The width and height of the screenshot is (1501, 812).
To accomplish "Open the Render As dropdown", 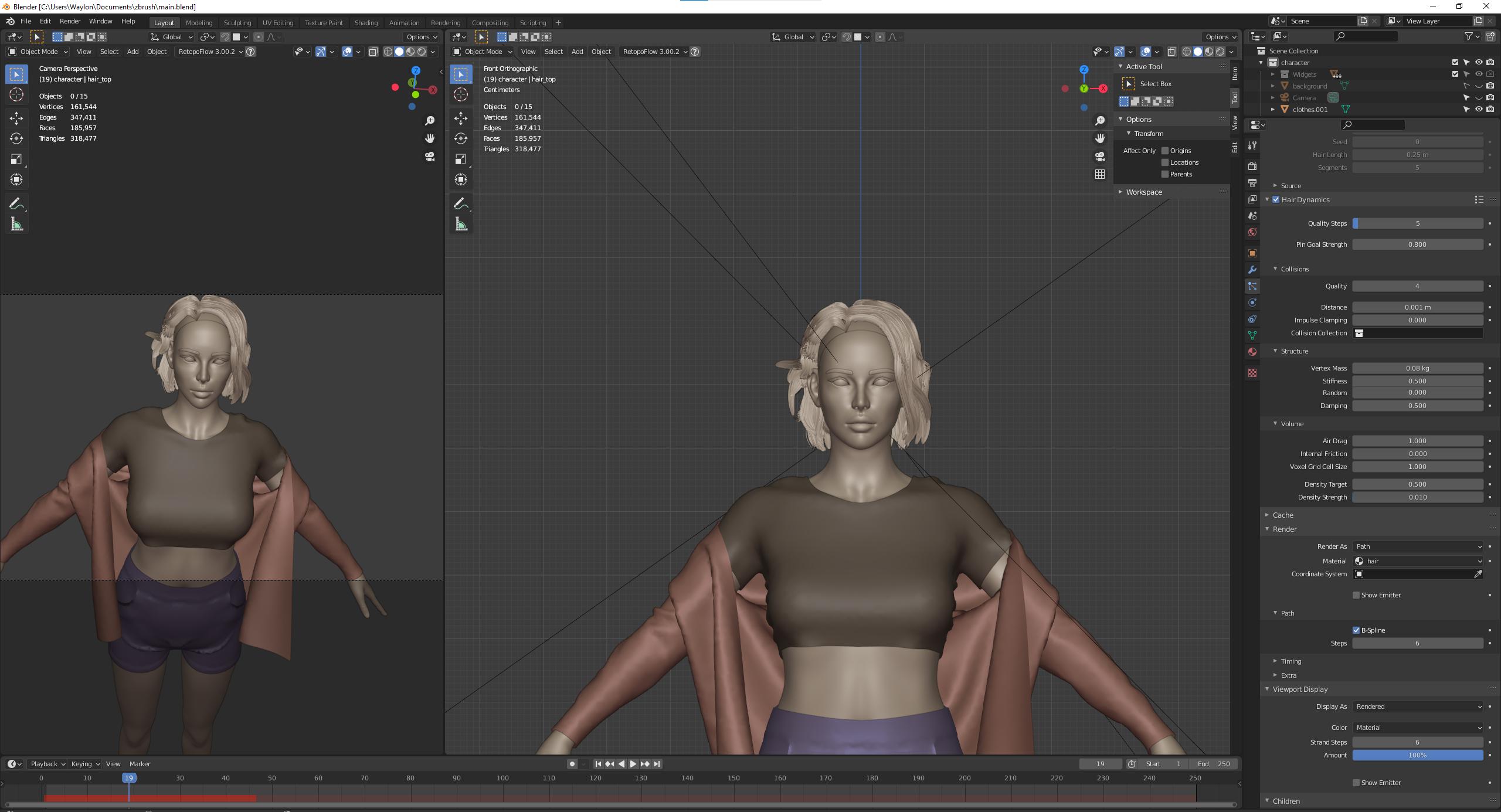I will [1417, 546].
